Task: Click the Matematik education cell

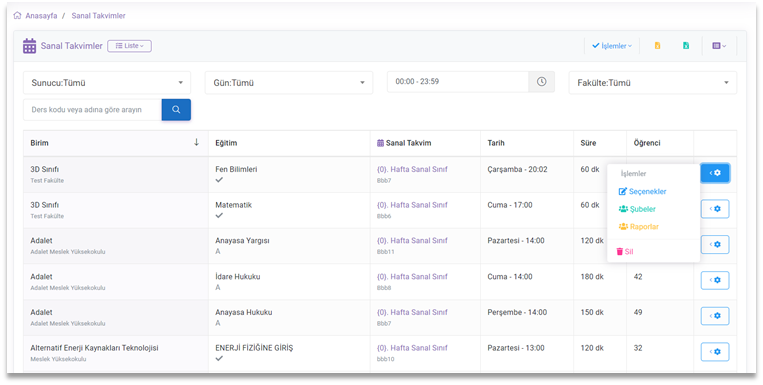Action: coord(289,210)
